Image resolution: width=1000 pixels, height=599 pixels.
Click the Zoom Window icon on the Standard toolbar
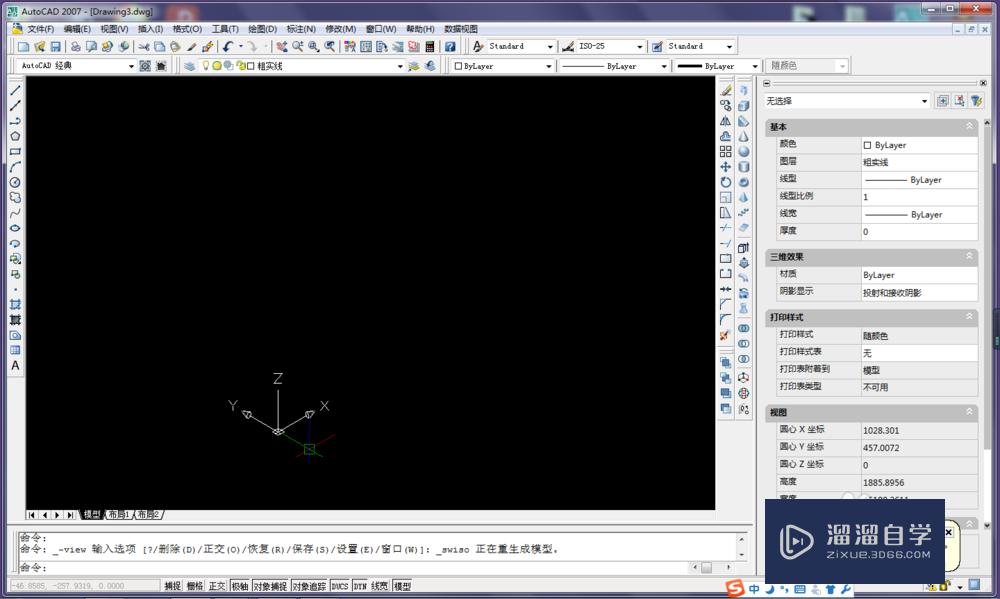(312, 46)
